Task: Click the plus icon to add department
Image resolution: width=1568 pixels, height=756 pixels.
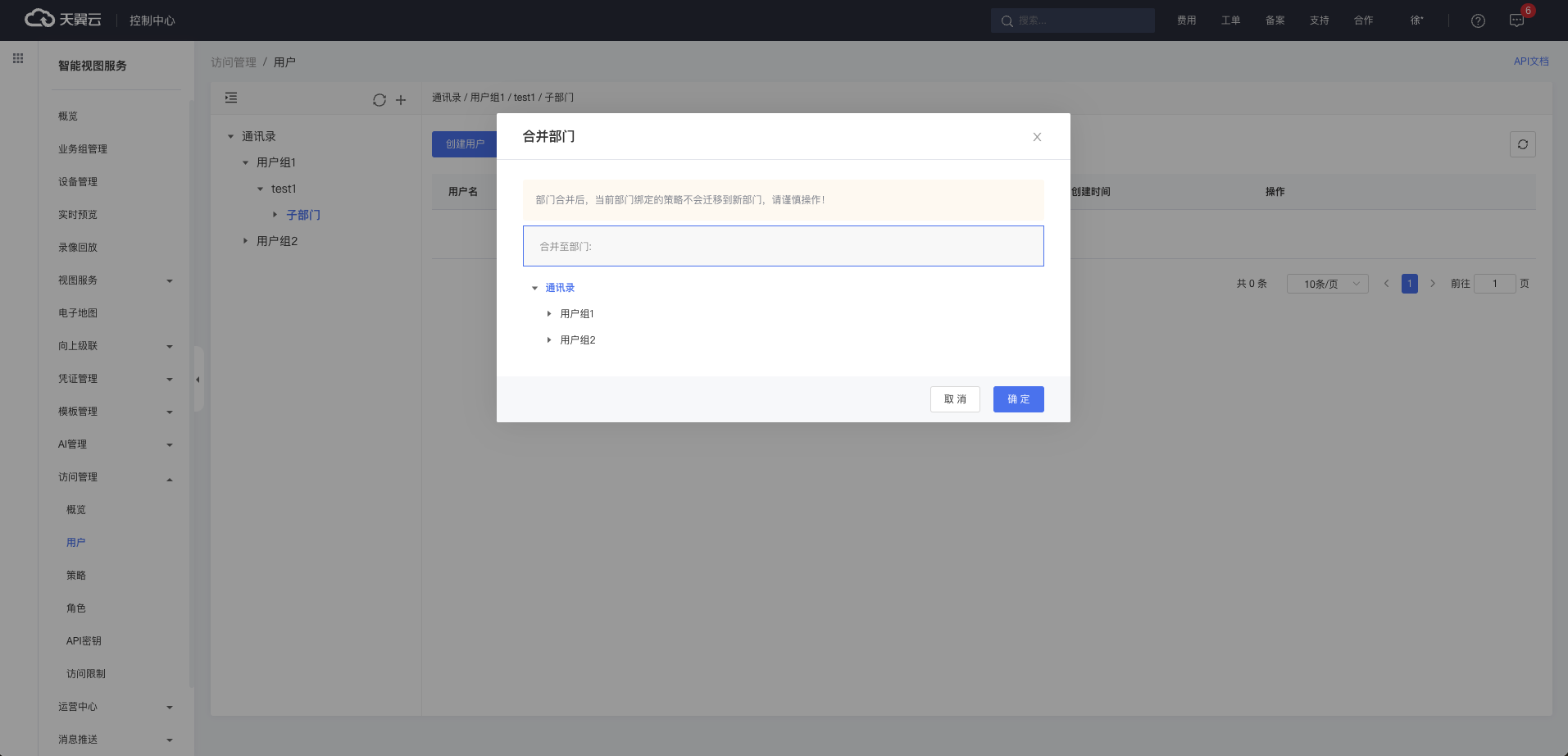Action: [401, 100]
